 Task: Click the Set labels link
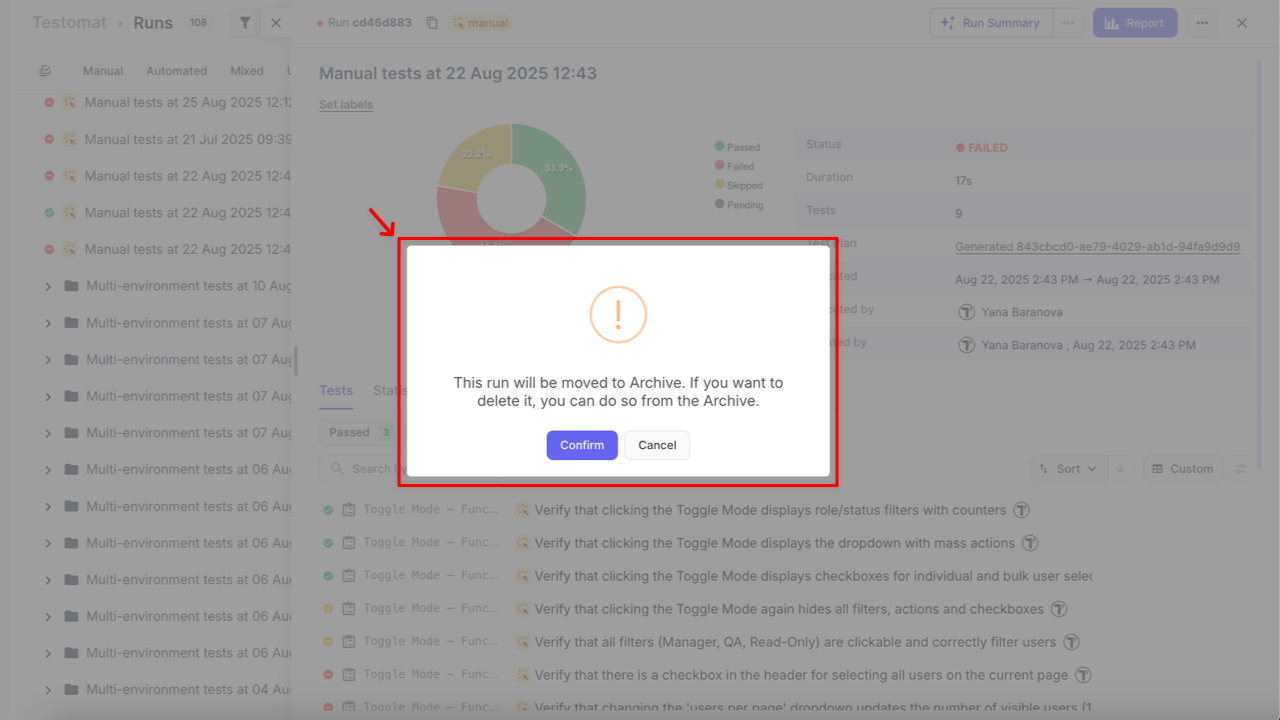click(x=346, y=104)
